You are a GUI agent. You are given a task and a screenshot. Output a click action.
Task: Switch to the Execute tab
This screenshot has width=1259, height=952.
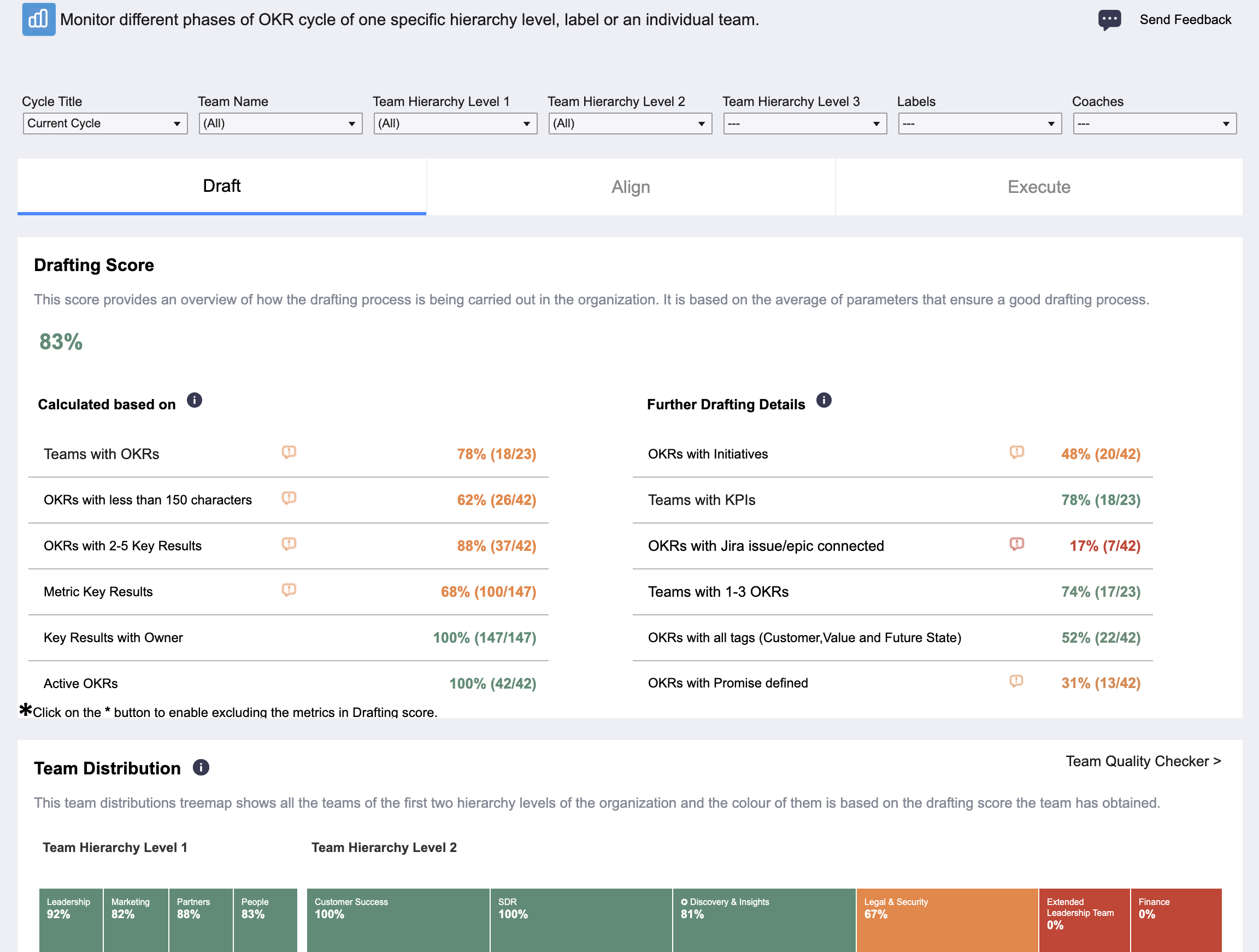(1039, 187)
